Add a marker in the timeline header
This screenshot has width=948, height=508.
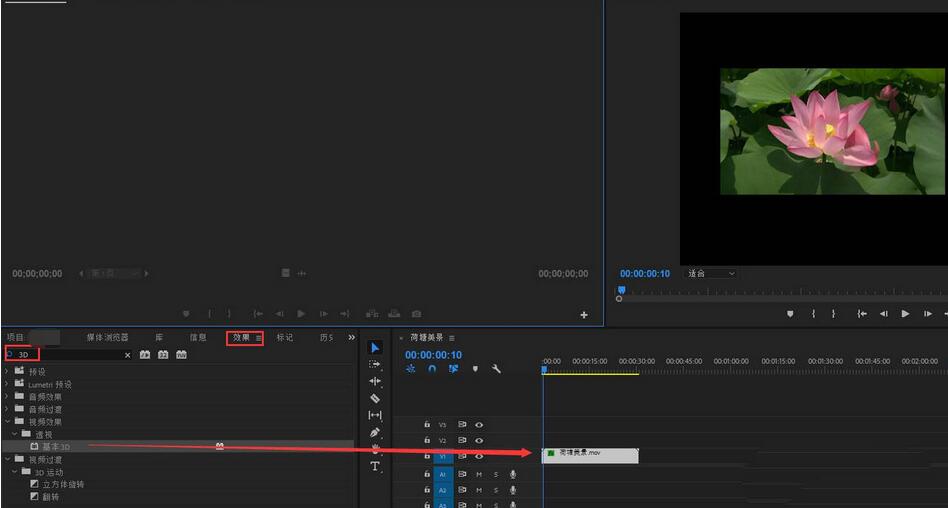tap(475, 368)
